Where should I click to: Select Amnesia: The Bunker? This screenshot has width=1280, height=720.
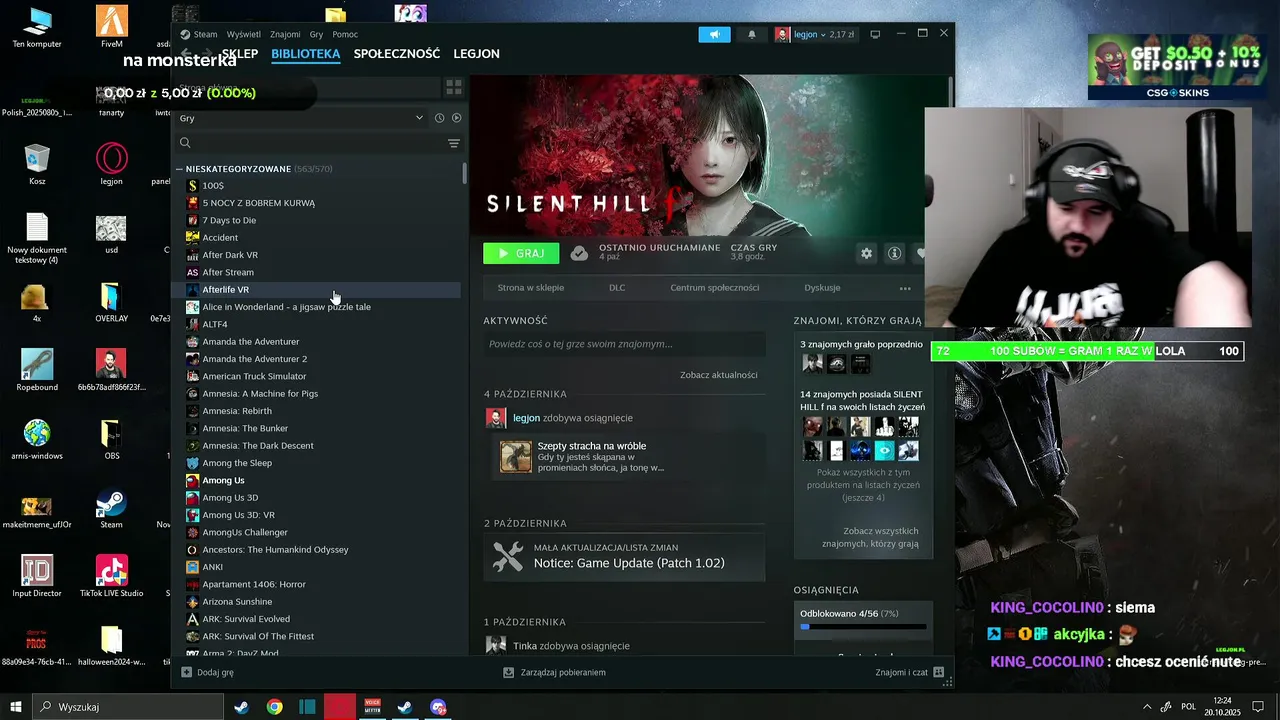pos(245,428)
